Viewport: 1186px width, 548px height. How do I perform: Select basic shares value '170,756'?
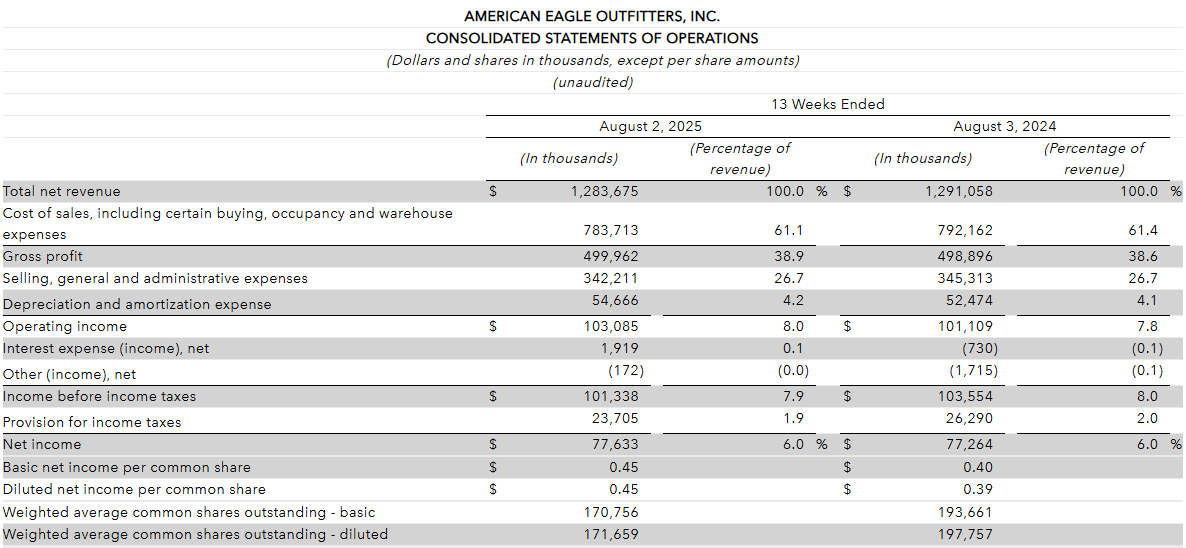pyautogui.click(x=611, y=512)
